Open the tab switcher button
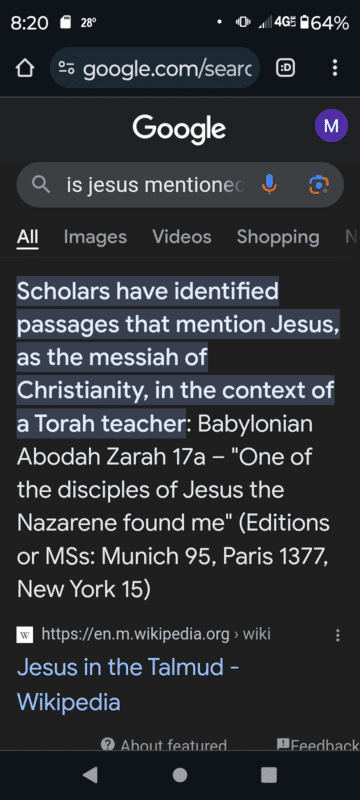 tap(286, 68)
